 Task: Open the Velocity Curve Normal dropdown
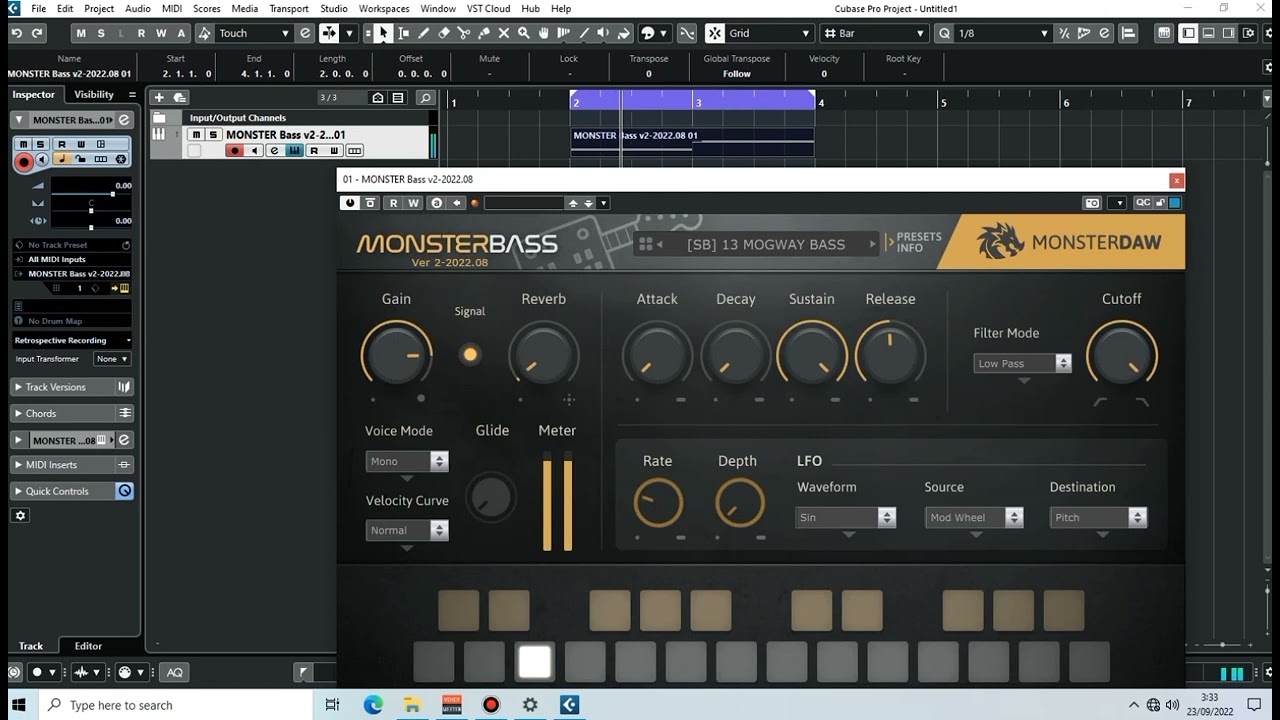click(407, 530)
